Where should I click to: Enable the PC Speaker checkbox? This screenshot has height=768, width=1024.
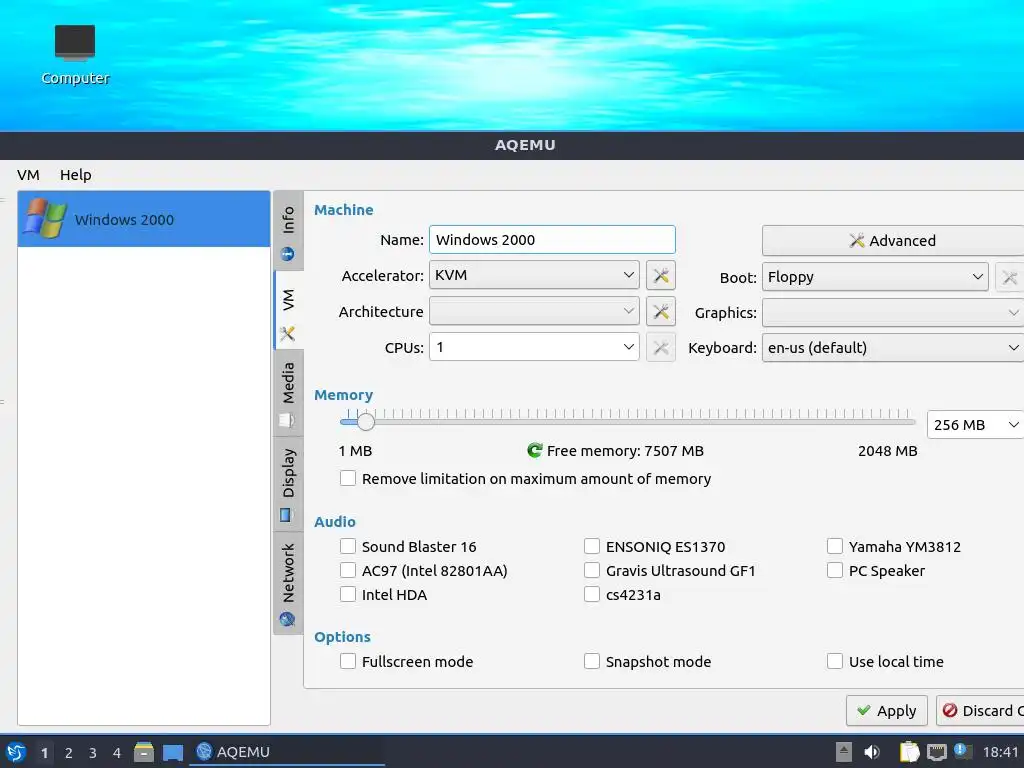(835, 571)
